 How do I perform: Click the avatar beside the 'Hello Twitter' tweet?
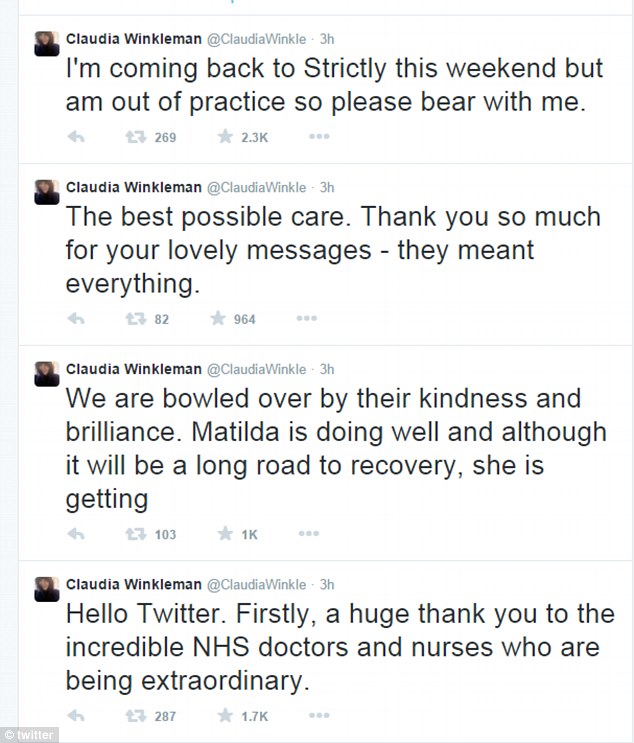(x=46, y=588)
